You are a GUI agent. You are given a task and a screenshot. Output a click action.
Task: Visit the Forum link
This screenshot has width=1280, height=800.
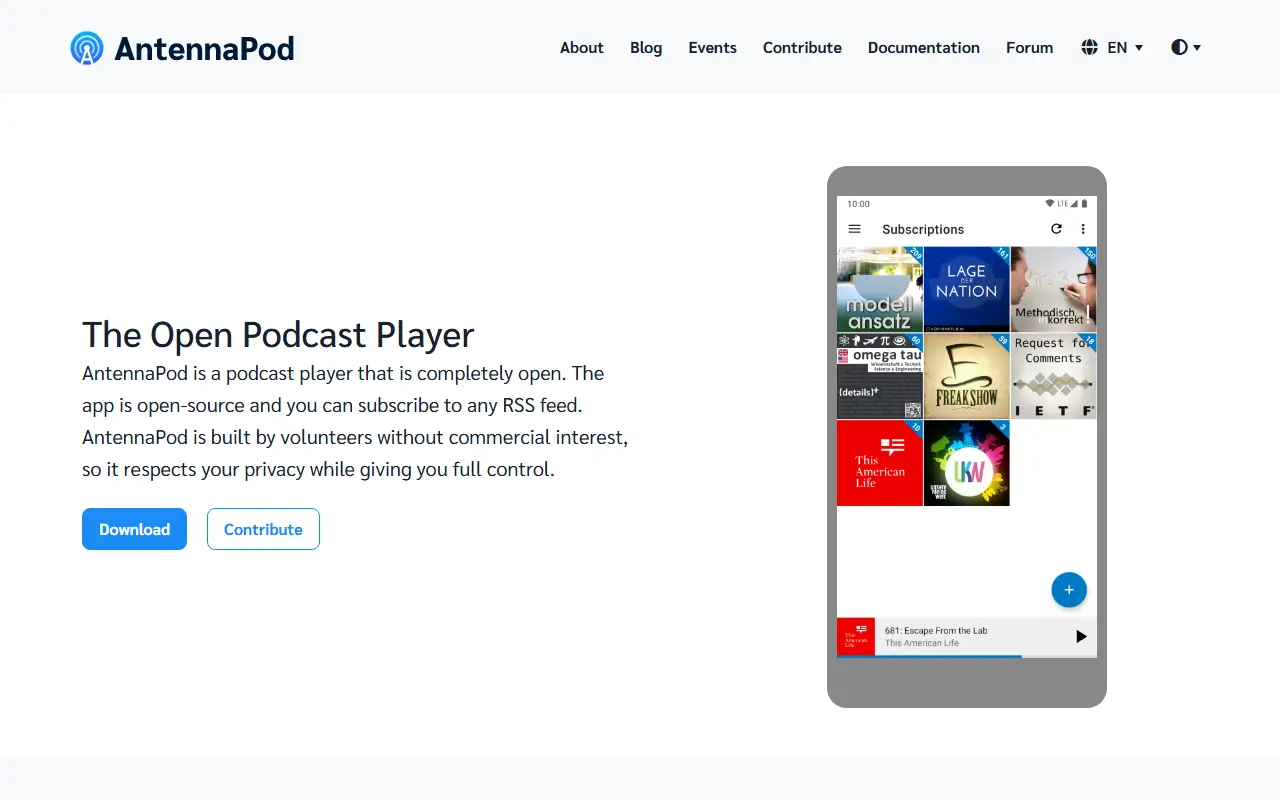click(1029, 47)
